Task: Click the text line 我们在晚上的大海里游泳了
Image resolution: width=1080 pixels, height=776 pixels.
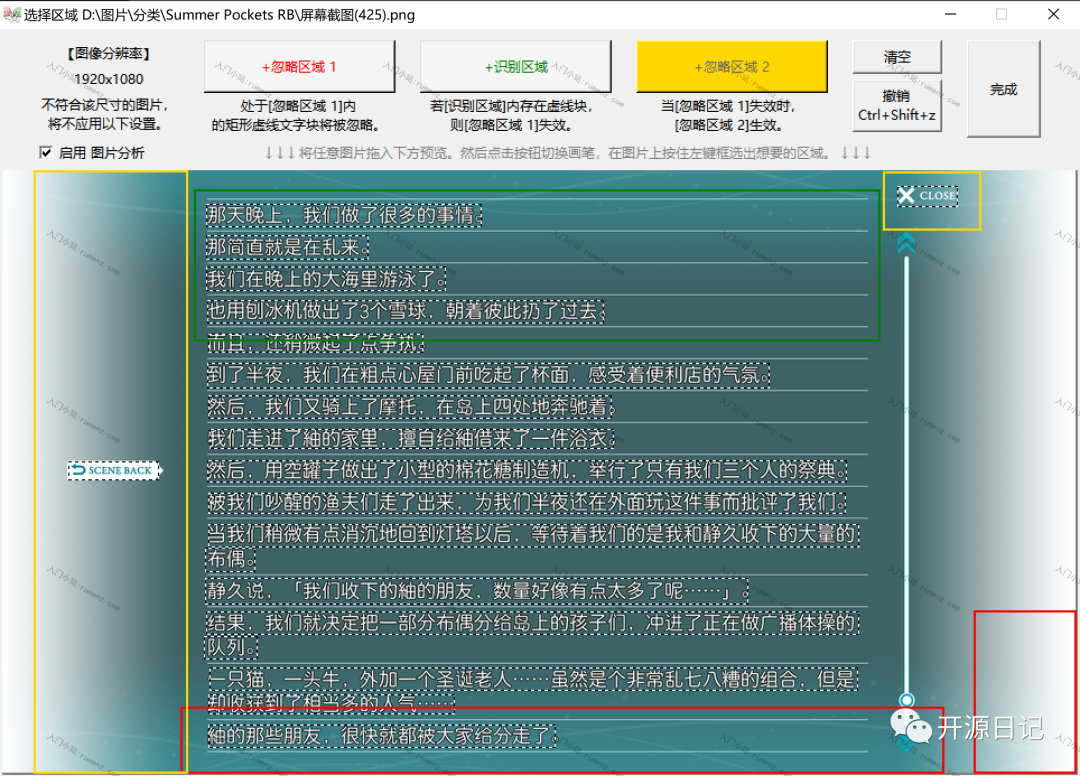Action: (x=326, y=279)
